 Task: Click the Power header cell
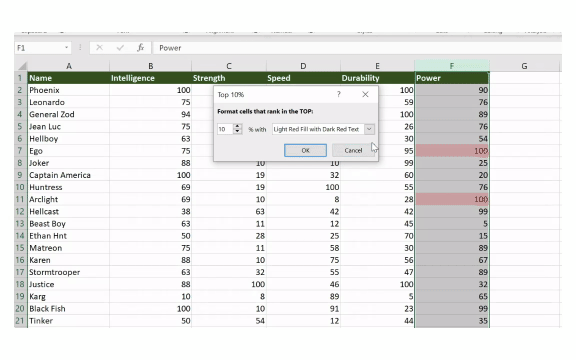(452, 78)
